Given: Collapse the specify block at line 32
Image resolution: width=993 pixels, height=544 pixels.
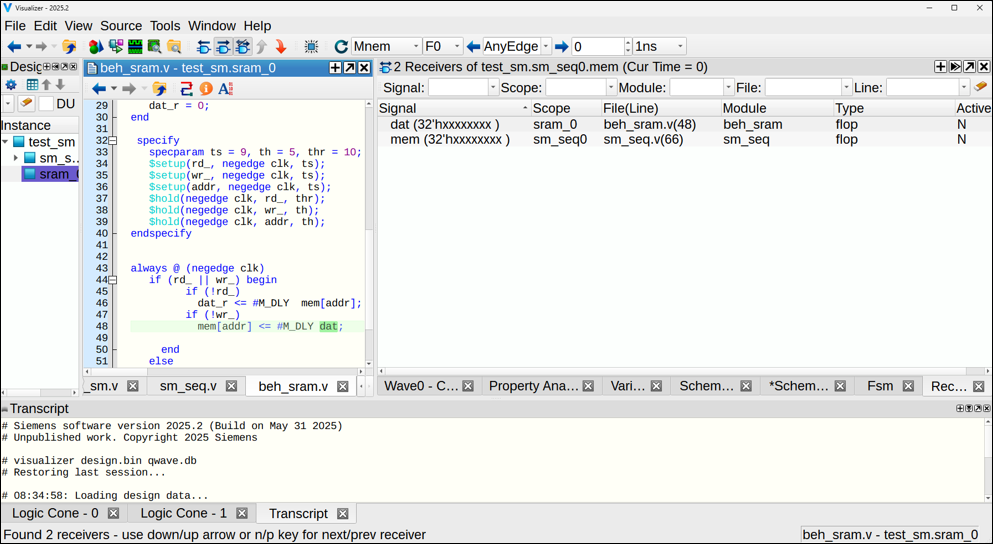Looking at the screenshot, I should (113, 141).
